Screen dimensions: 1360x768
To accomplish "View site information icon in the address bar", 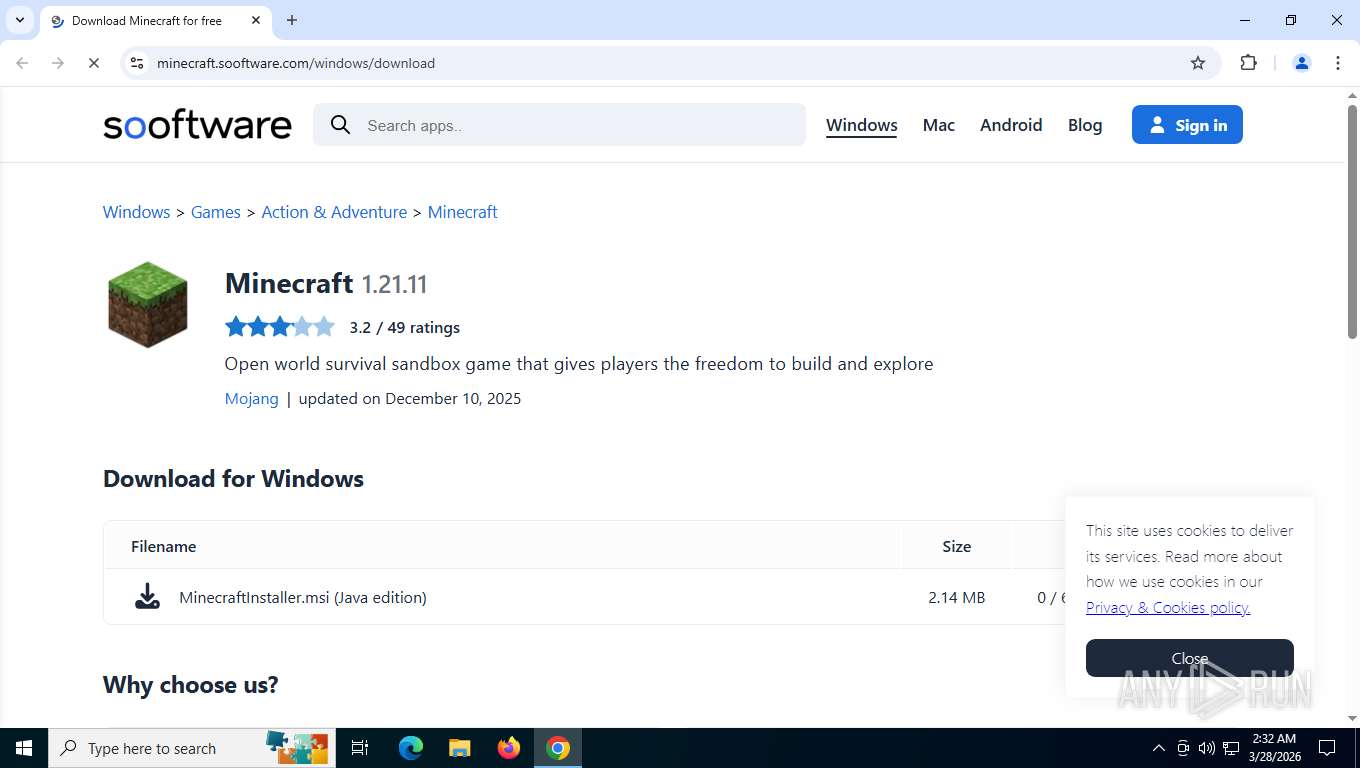I will 138,63.
